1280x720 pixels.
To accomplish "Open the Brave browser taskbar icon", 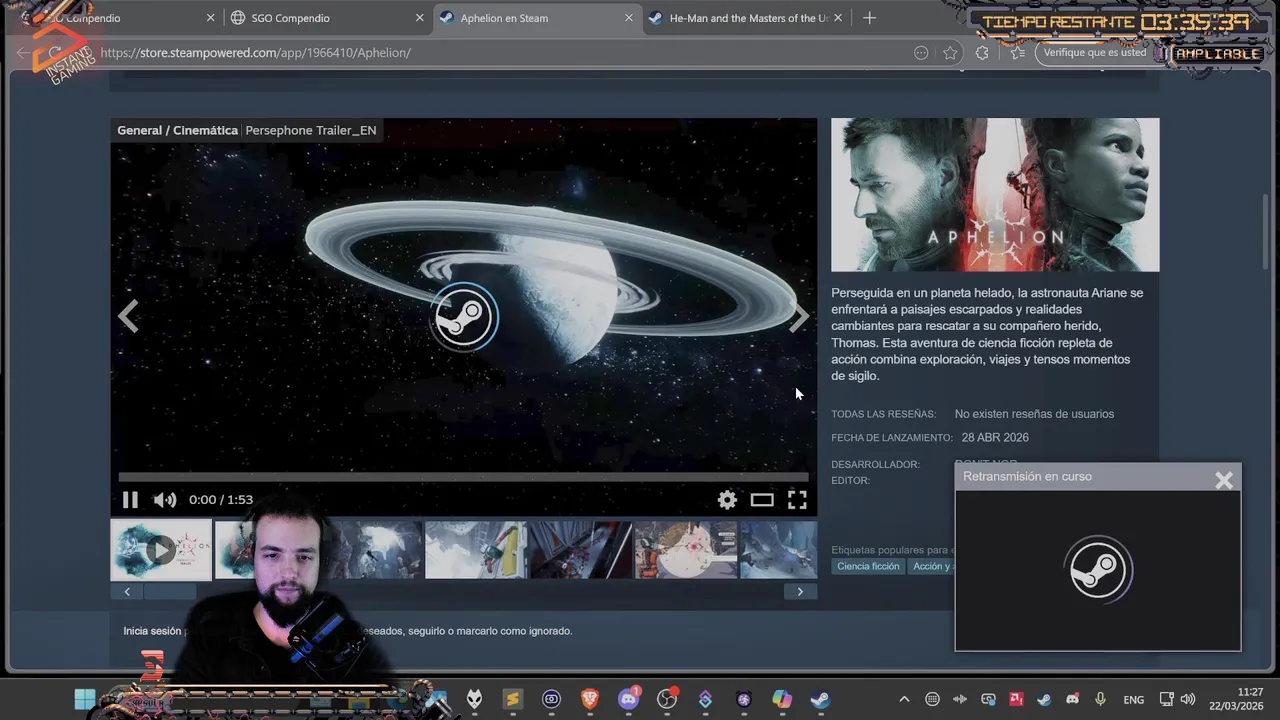I will click(589, 700).
